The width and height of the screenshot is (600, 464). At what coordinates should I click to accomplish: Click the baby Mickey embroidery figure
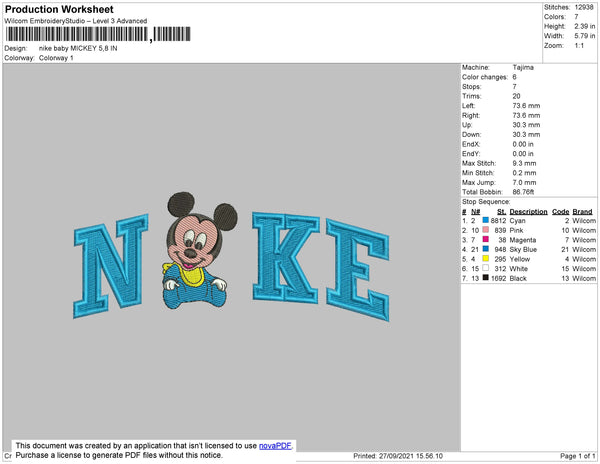199,251
